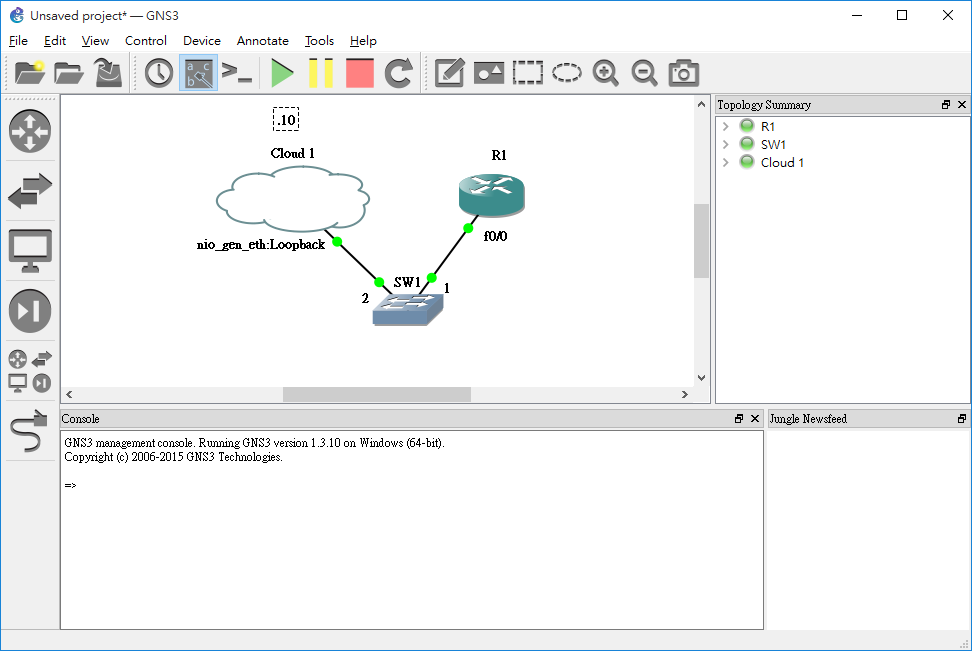The width and height of the screenshot is (972, 651).
Task: Close the Console panel
Action: tap(755, 418)
